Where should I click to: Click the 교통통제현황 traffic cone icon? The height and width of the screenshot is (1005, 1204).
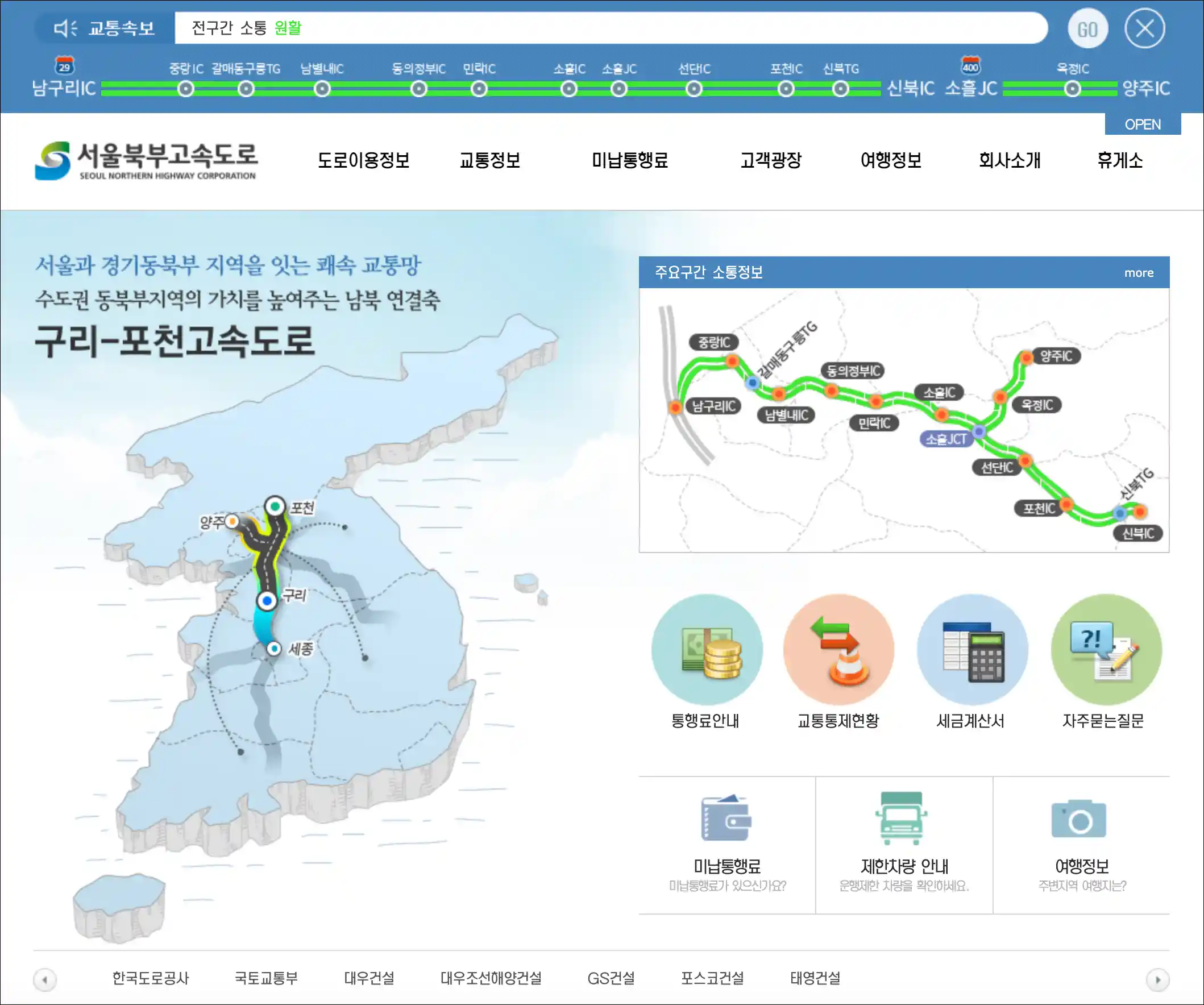coord(839,650)
